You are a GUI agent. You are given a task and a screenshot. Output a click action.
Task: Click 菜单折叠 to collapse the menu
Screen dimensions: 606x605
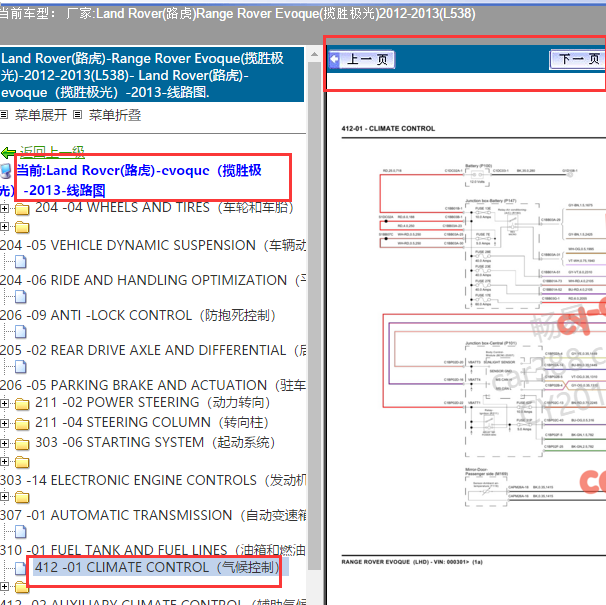point(115,115)
